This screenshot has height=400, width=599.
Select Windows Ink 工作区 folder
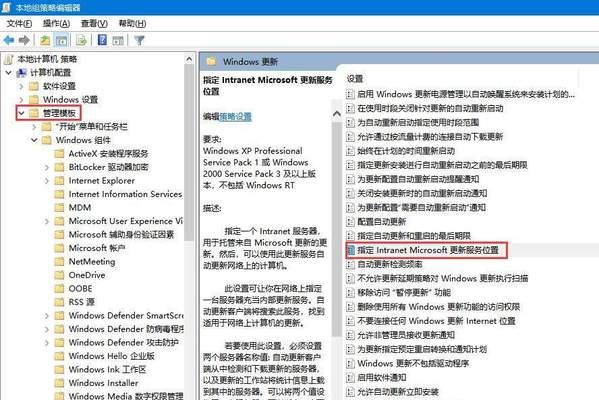[x=107, y=369]
